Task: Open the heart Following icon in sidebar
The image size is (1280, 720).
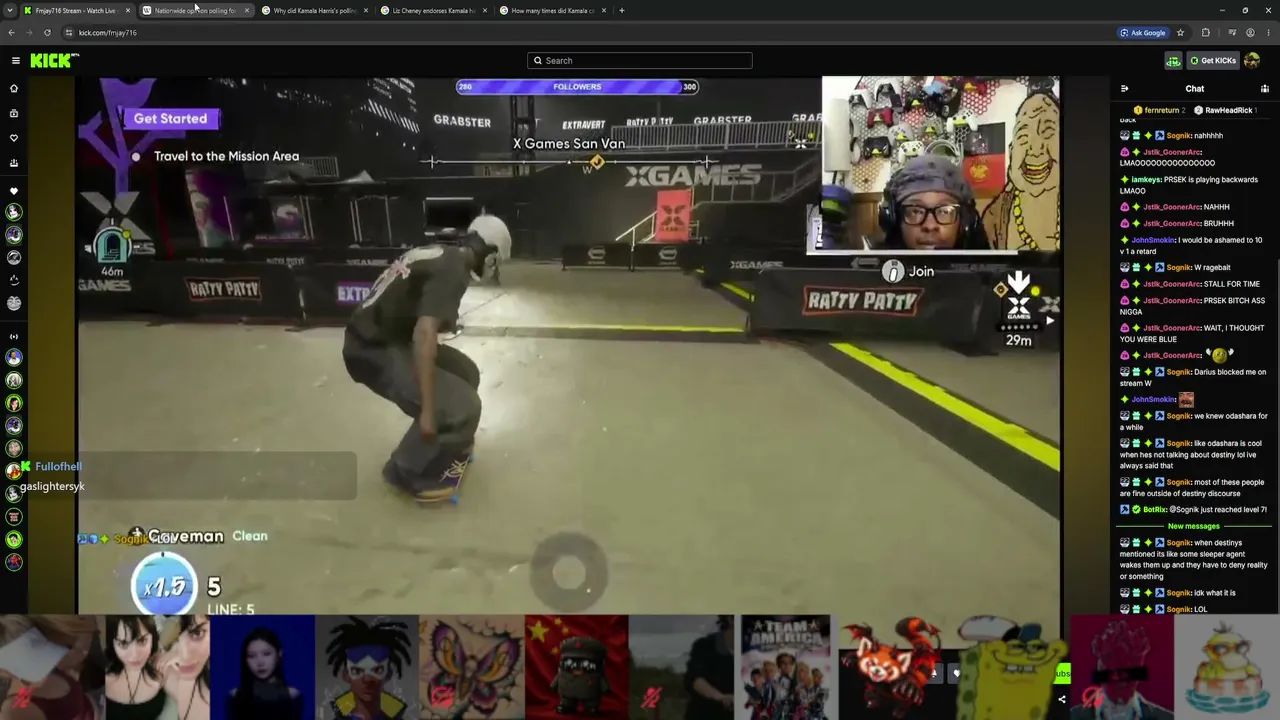Action: pos(14,138)
